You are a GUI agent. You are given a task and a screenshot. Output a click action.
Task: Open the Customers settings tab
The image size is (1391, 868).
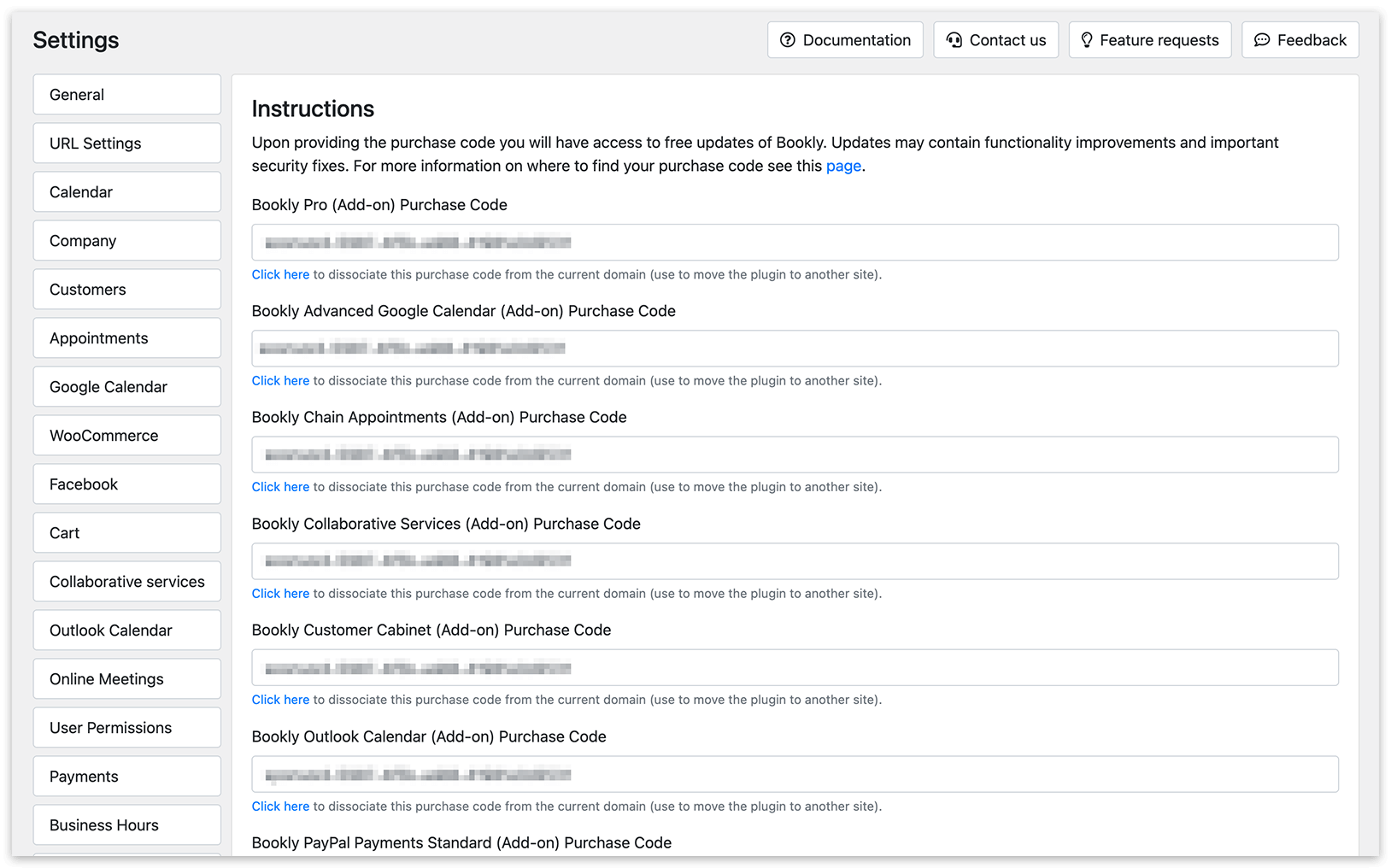(127, 289)
